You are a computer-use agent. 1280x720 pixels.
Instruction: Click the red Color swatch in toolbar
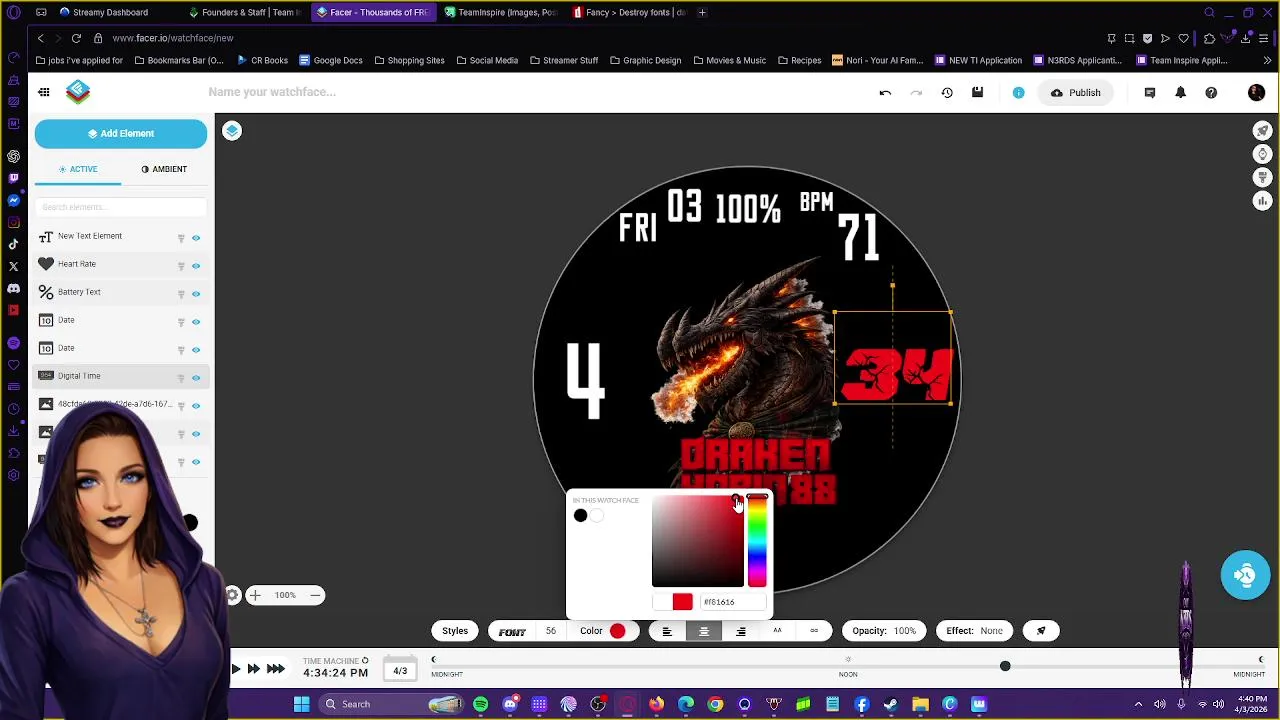point(617,631)
